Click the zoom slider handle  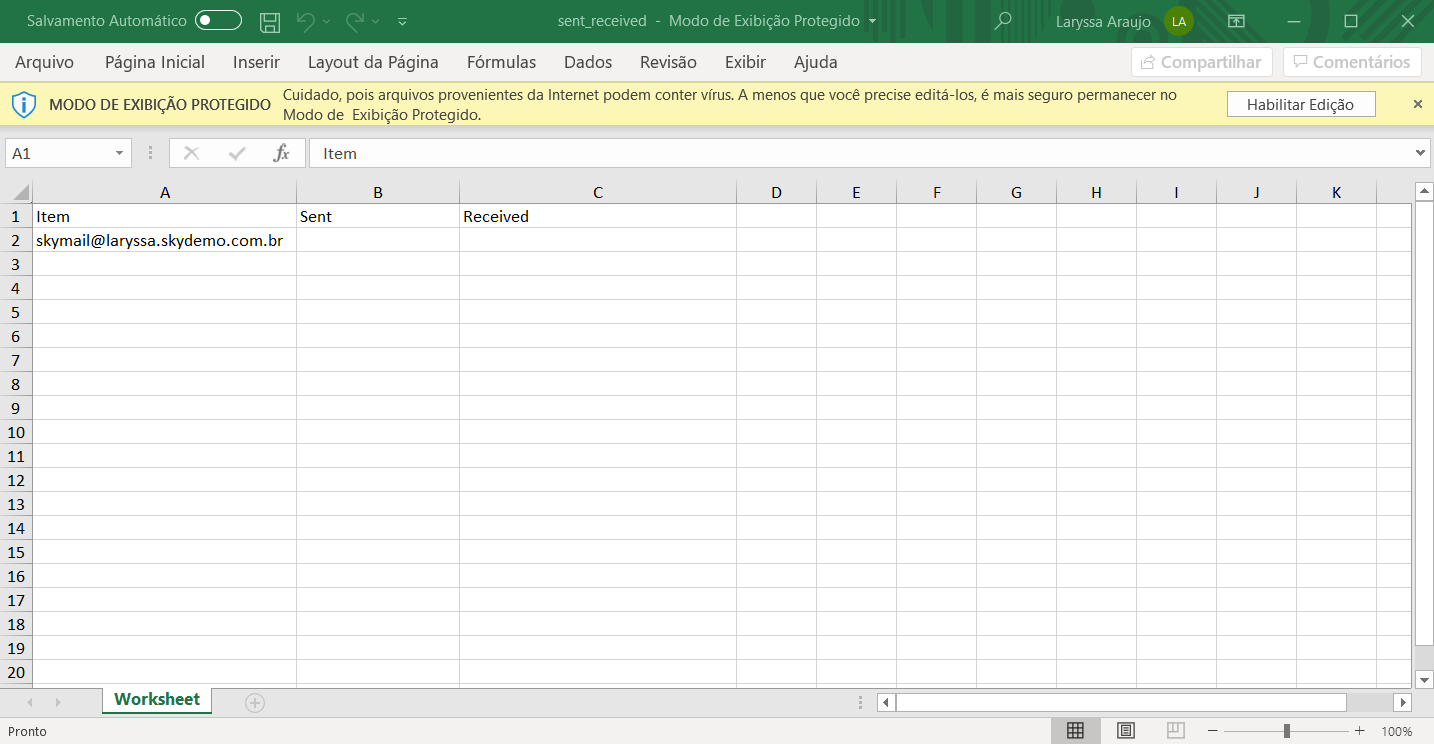(1286, 731)
